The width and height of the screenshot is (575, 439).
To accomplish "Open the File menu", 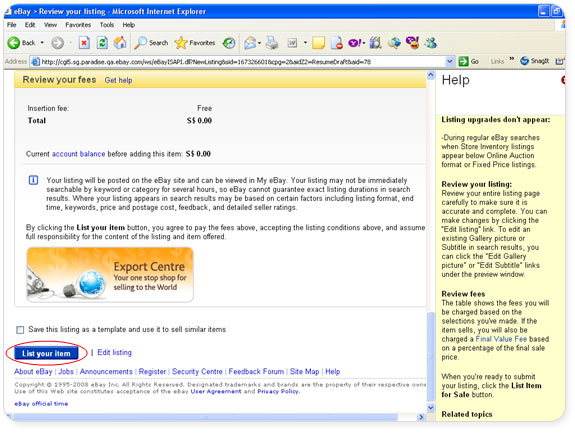I will pos(12,25).
